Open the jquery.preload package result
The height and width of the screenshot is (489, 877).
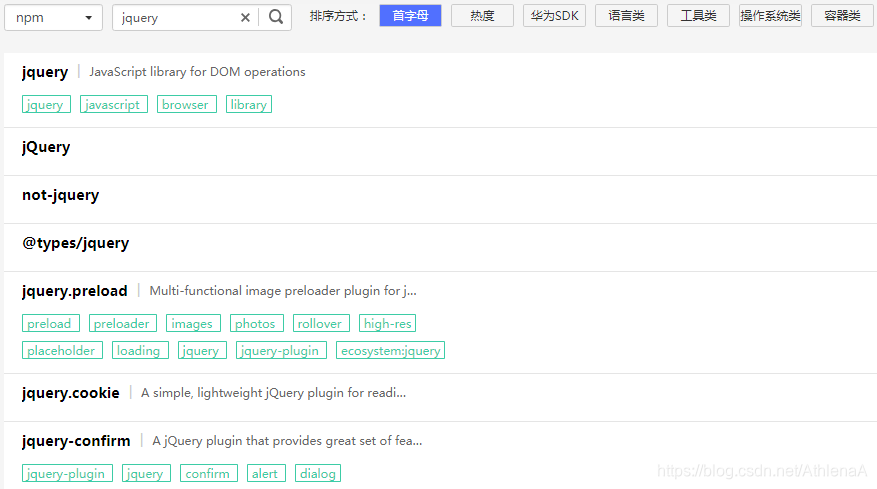click(x=74, y=291)
